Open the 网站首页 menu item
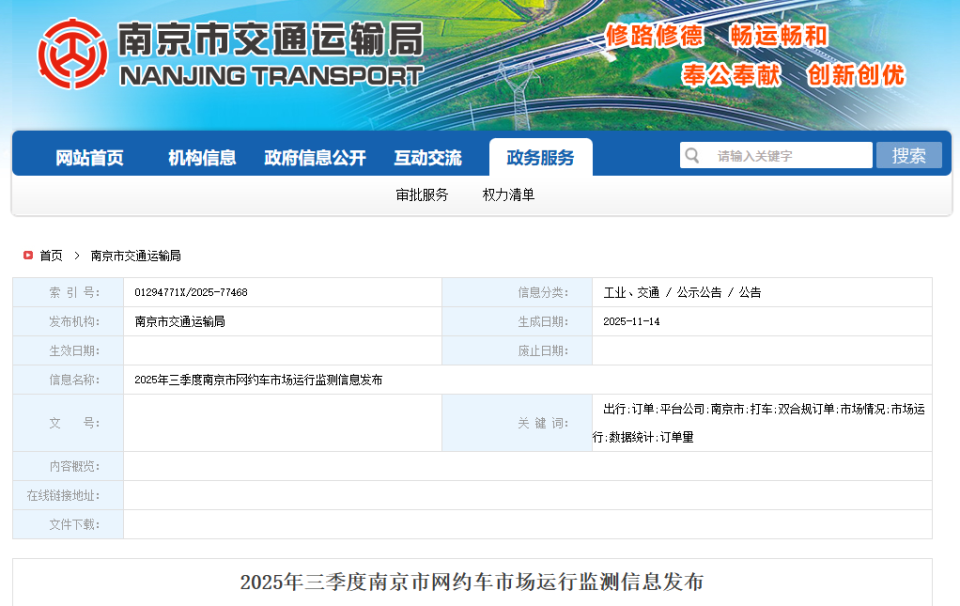 click(87, 157)
